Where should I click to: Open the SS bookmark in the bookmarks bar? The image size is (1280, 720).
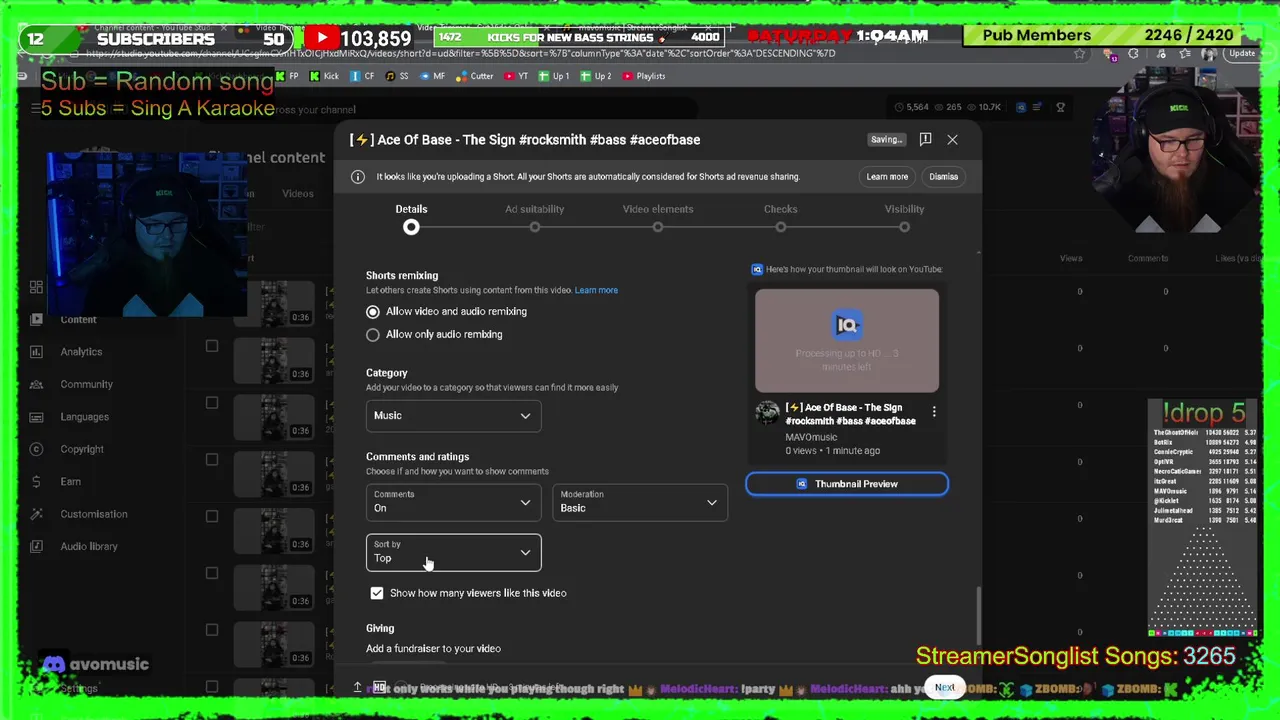397,76
